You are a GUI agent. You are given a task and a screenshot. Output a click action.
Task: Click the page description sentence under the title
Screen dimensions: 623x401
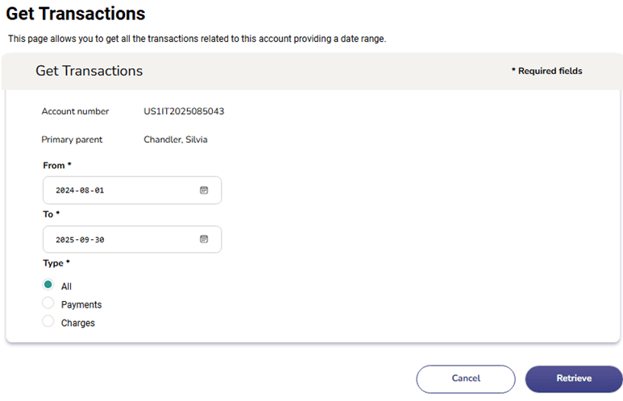coord(197,38)
